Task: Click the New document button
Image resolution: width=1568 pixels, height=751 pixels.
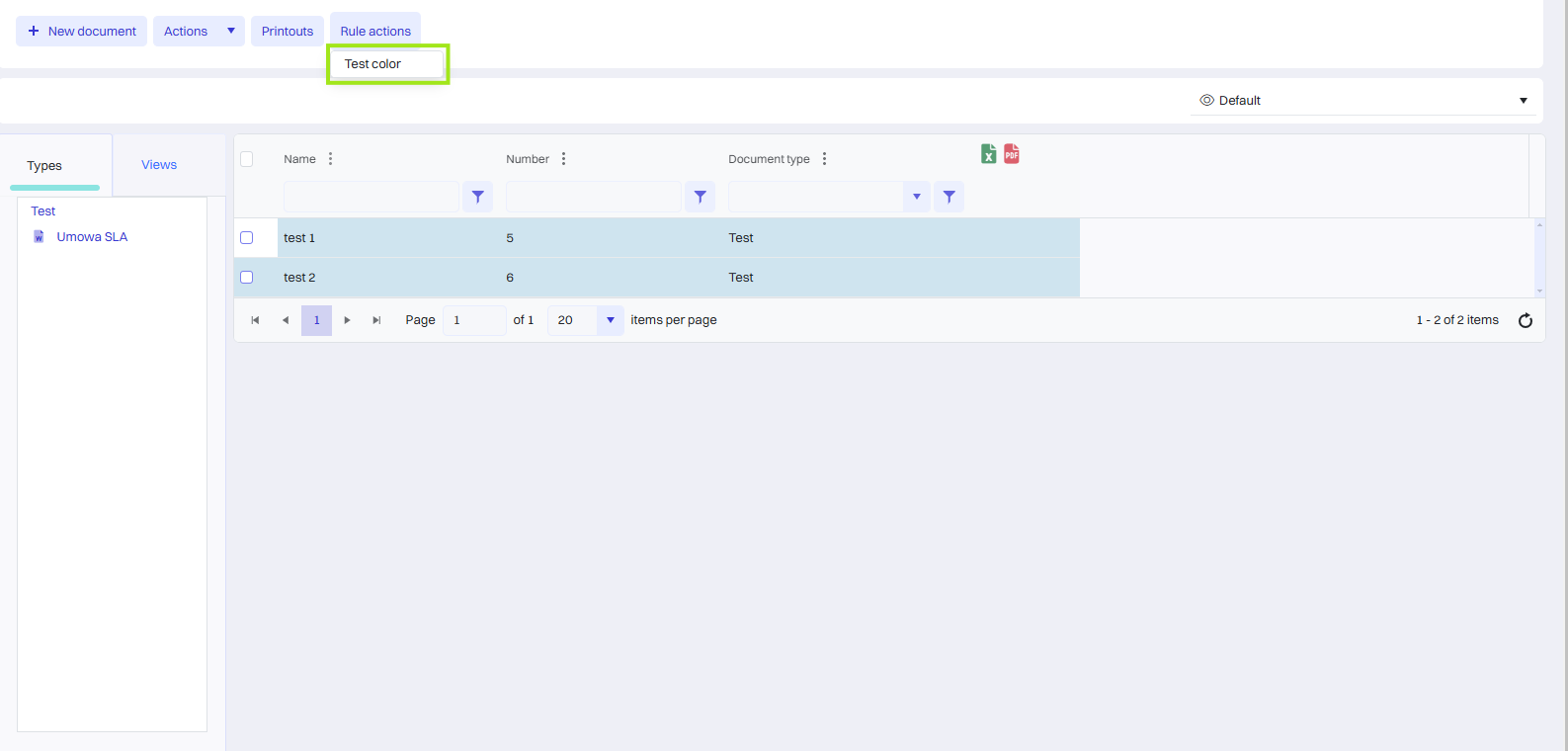Action: coord(82,32)
